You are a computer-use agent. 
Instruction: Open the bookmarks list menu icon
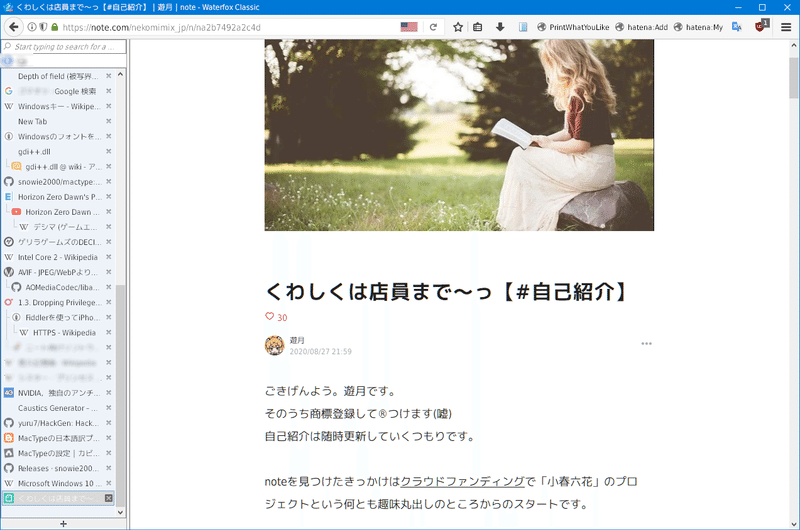coord(478,27)
